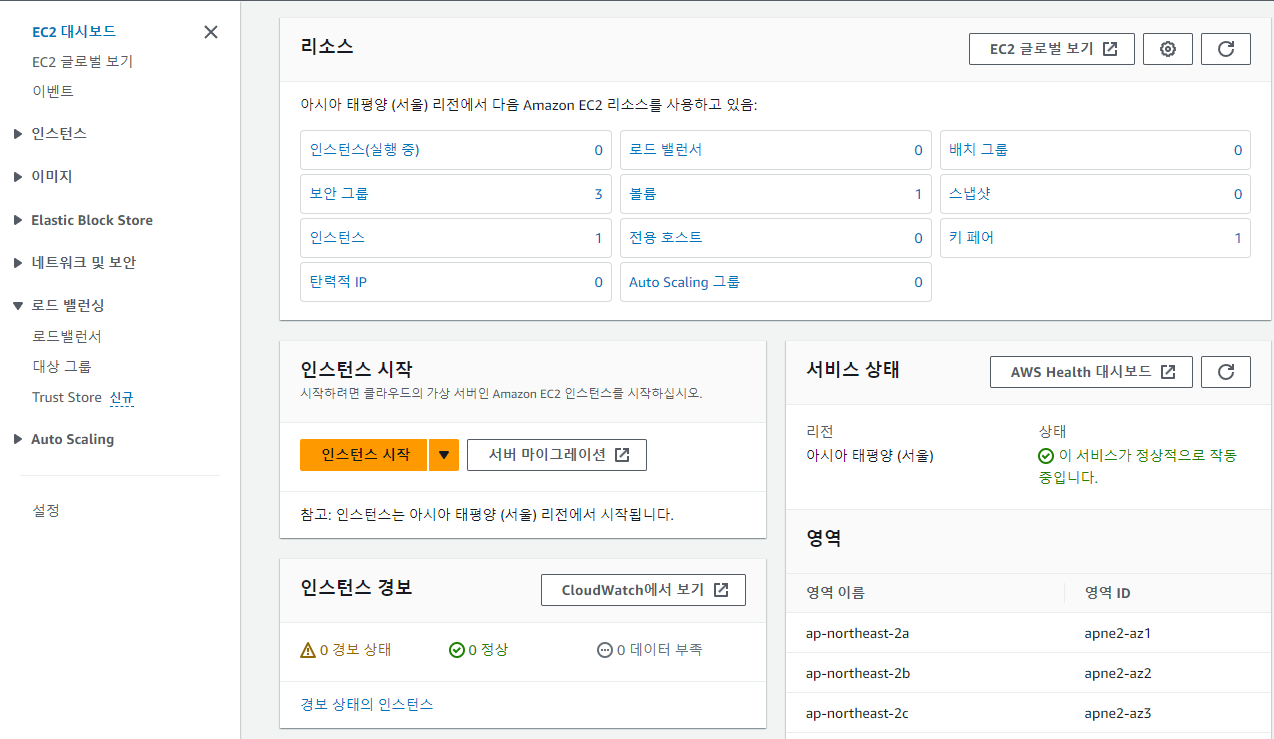Open 로드 밸런서 resource link
This screenshot has height=739, width=1274.
pos(665,150)
